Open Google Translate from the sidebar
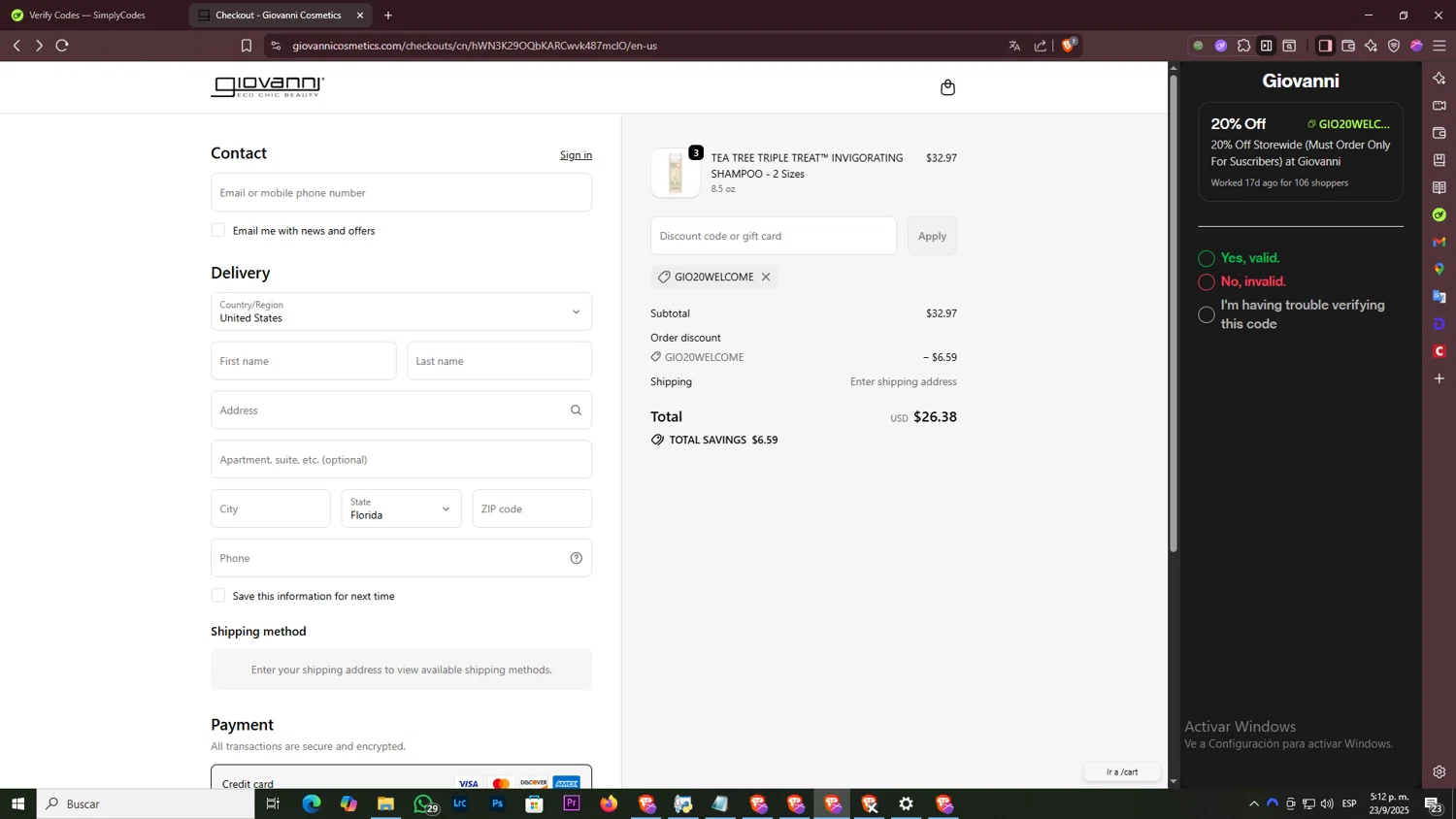Viewport: 1456px width, 819px height. coord(1439,296)
